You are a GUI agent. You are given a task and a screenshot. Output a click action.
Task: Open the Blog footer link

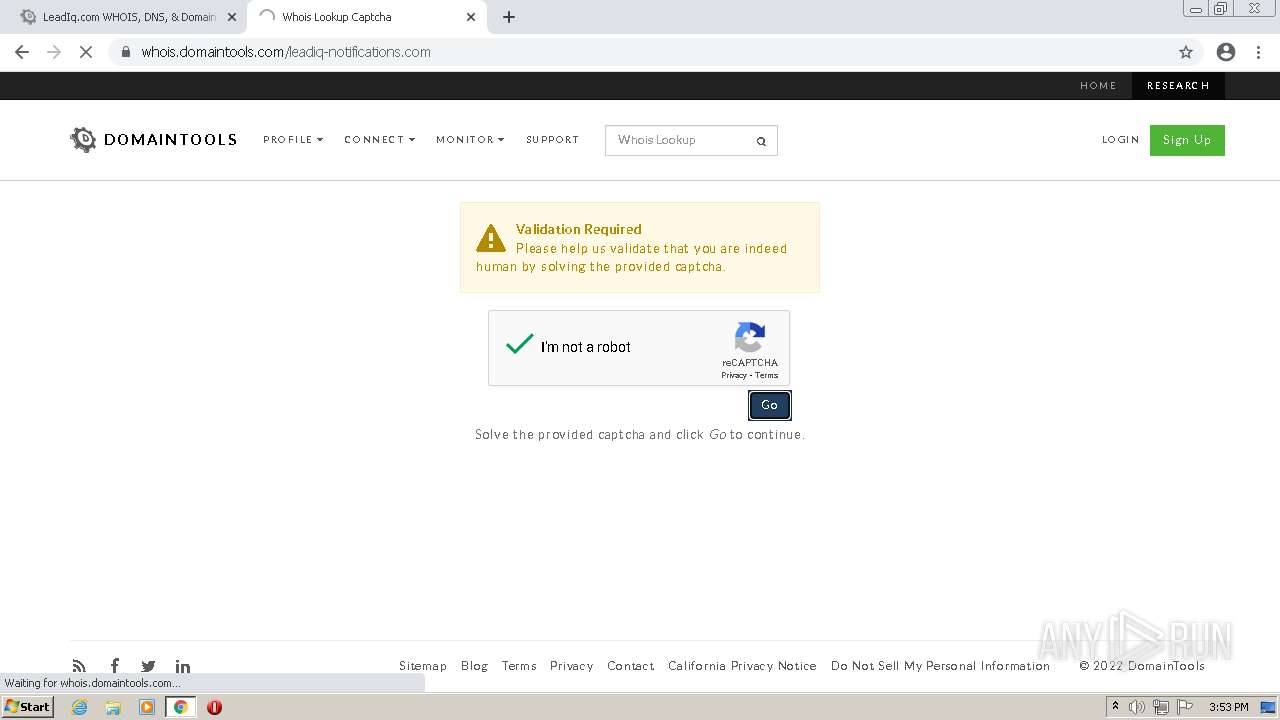[474, 666]
